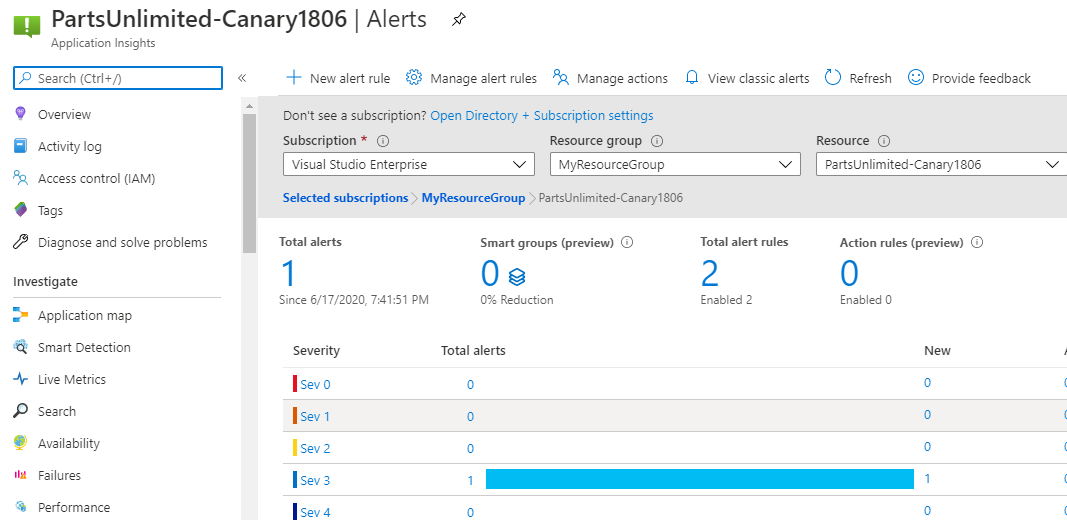
Task: Click the Smart Detection icon
Action: (x=20, y=347)
